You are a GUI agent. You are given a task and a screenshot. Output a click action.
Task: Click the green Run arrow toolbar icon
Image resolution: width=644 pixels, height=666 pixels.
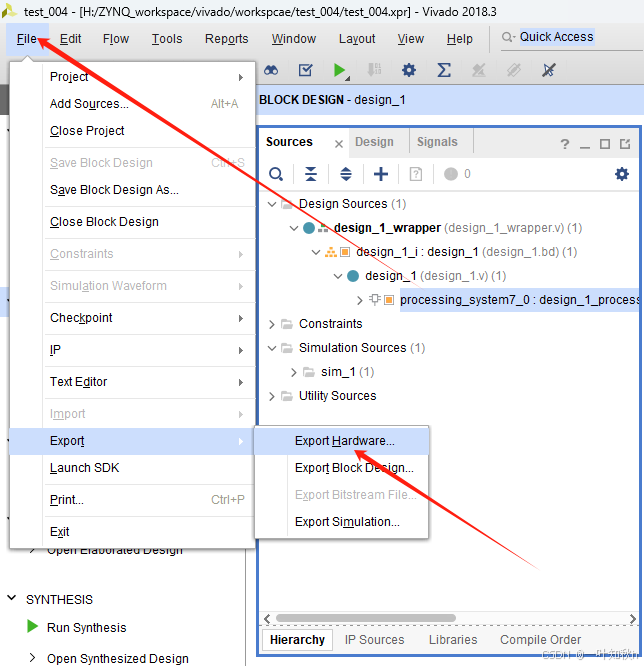point(339,70)
